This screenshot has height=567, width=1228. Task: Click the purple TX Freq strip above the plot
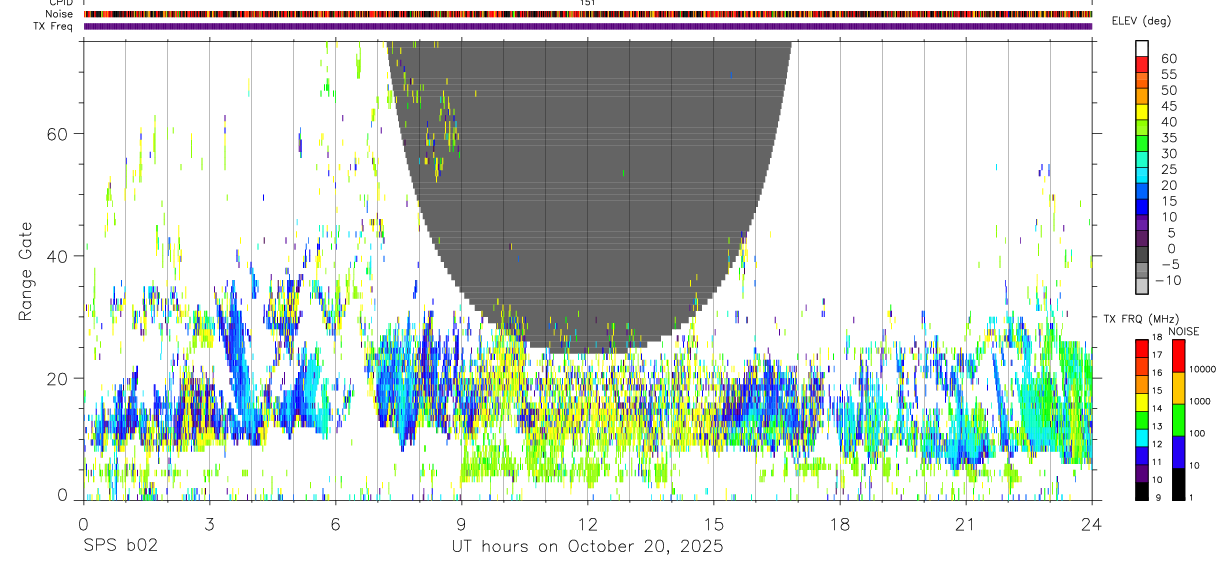(588, 26)
